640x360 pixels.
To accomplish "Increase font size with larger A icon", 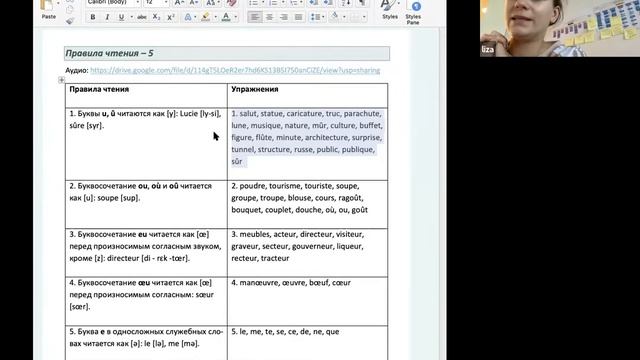I will click(x=178, y=3).
